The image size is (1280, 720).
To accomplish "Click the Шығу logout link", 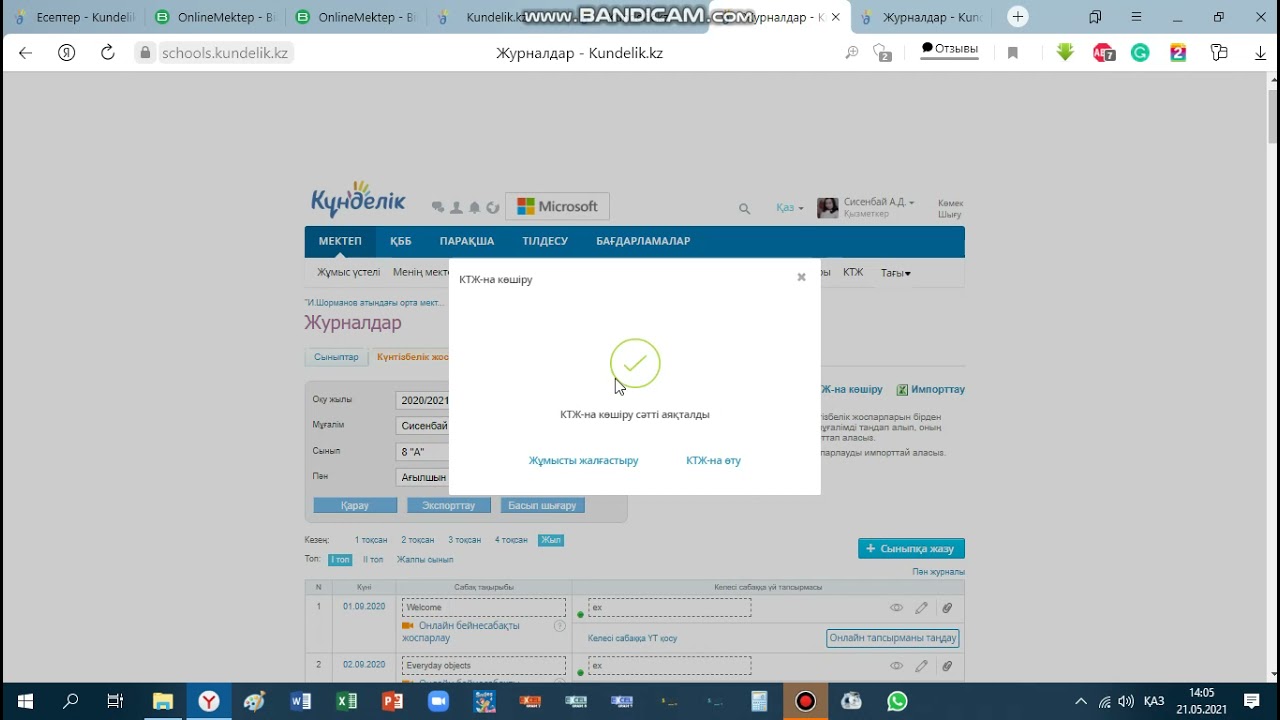I will coord(950,215).
